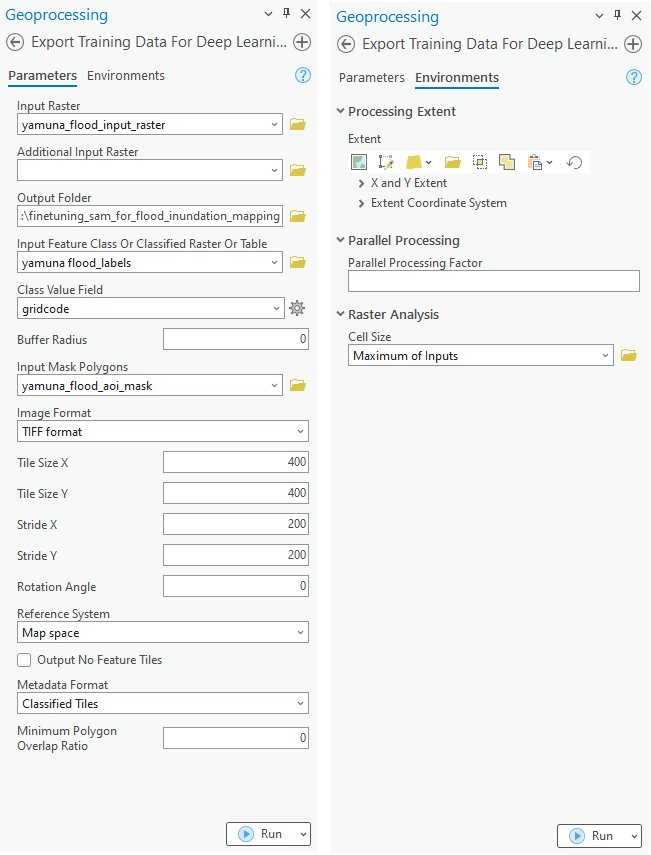The width and height of the screenshot is (651, 855).
Task: Browse for the Input Raster folder
Action: point(297,125)
